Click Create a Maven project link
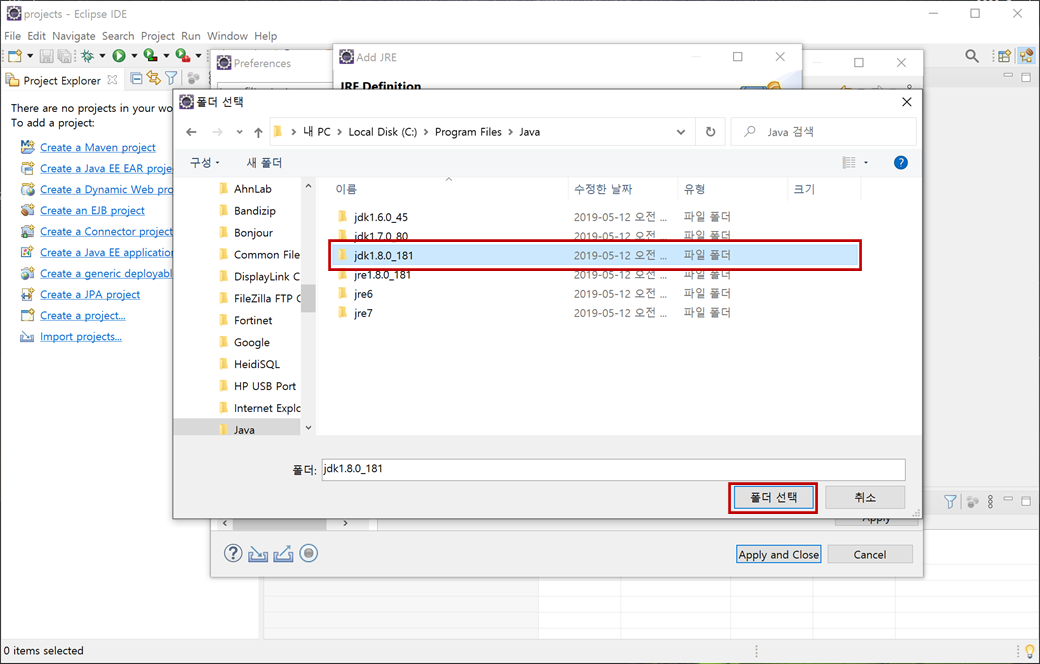 click(98, 147)
